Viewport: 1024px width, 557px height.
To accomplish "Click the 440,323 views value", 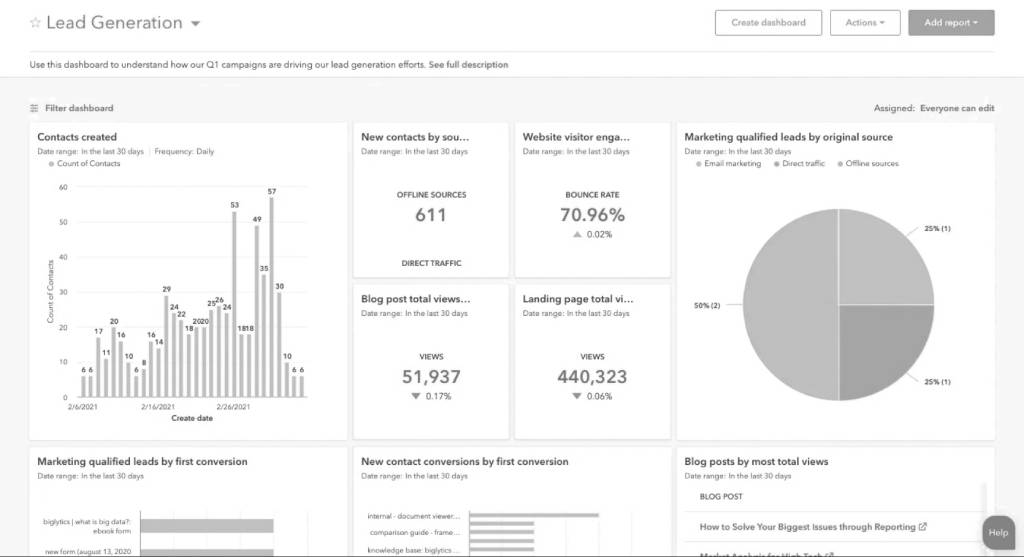I will (x=592, y=377).
